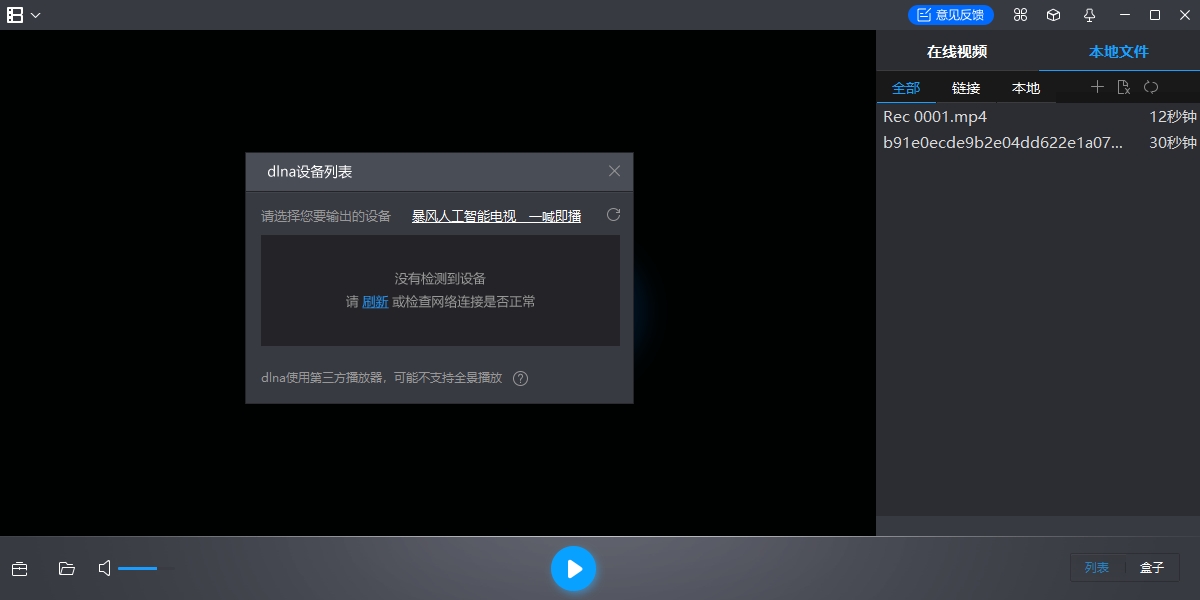The height and width of the screenshot is (600, 1200).
Task: Select the 本地 filter option
Action: [1025, 88]
